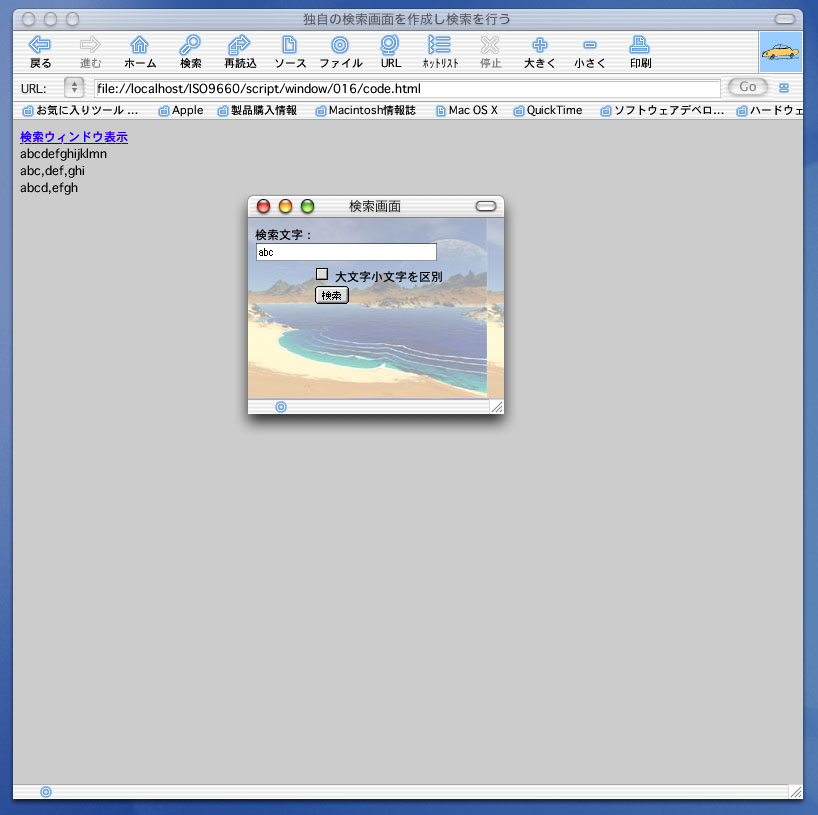Open the ホーム home page icon
This screenshot has width=818, height=815.
[139, 45]
